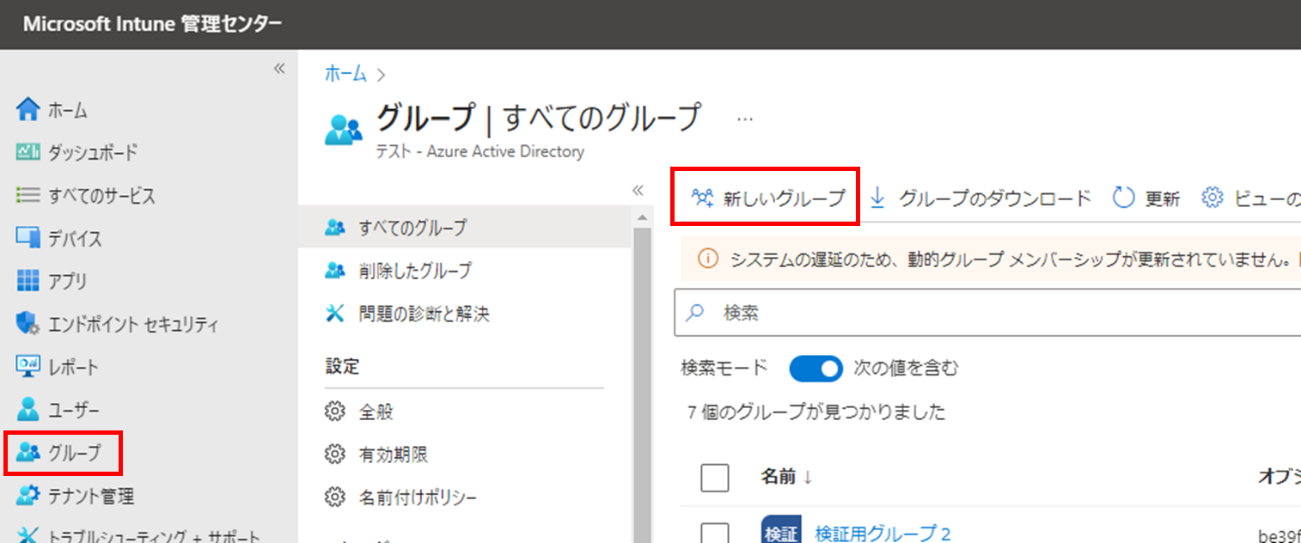1301x543 pixels.
Task: Click the Download groups arrow icon
Action: pyautogui.click(x=878, y=198)
